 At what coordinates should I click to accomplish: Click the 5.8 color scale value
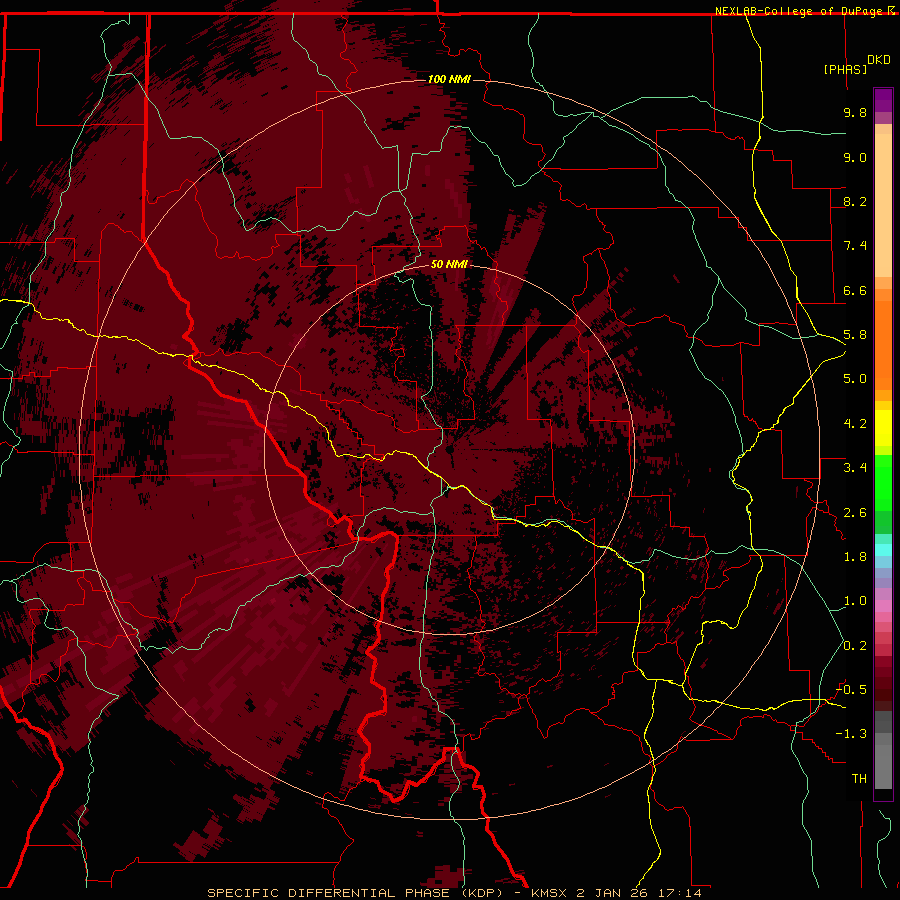pyautogui.click(x=855, y=335)
